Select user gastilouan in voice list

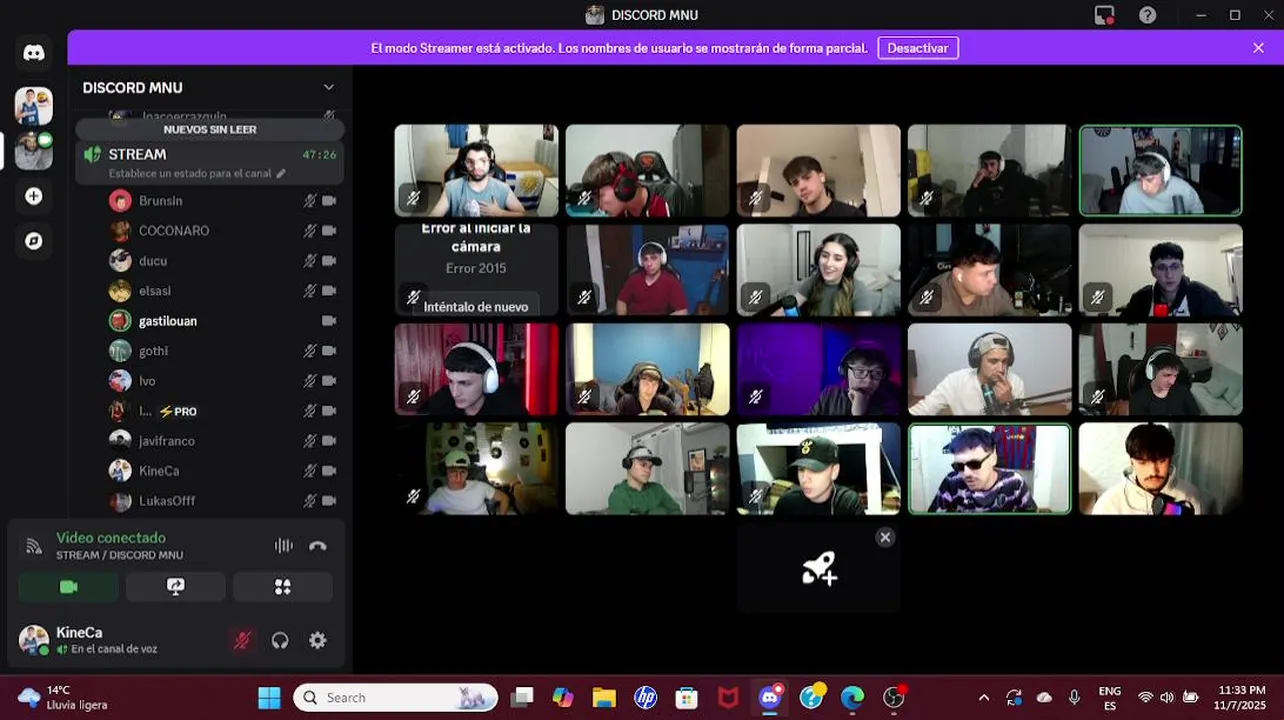[222, 321]
